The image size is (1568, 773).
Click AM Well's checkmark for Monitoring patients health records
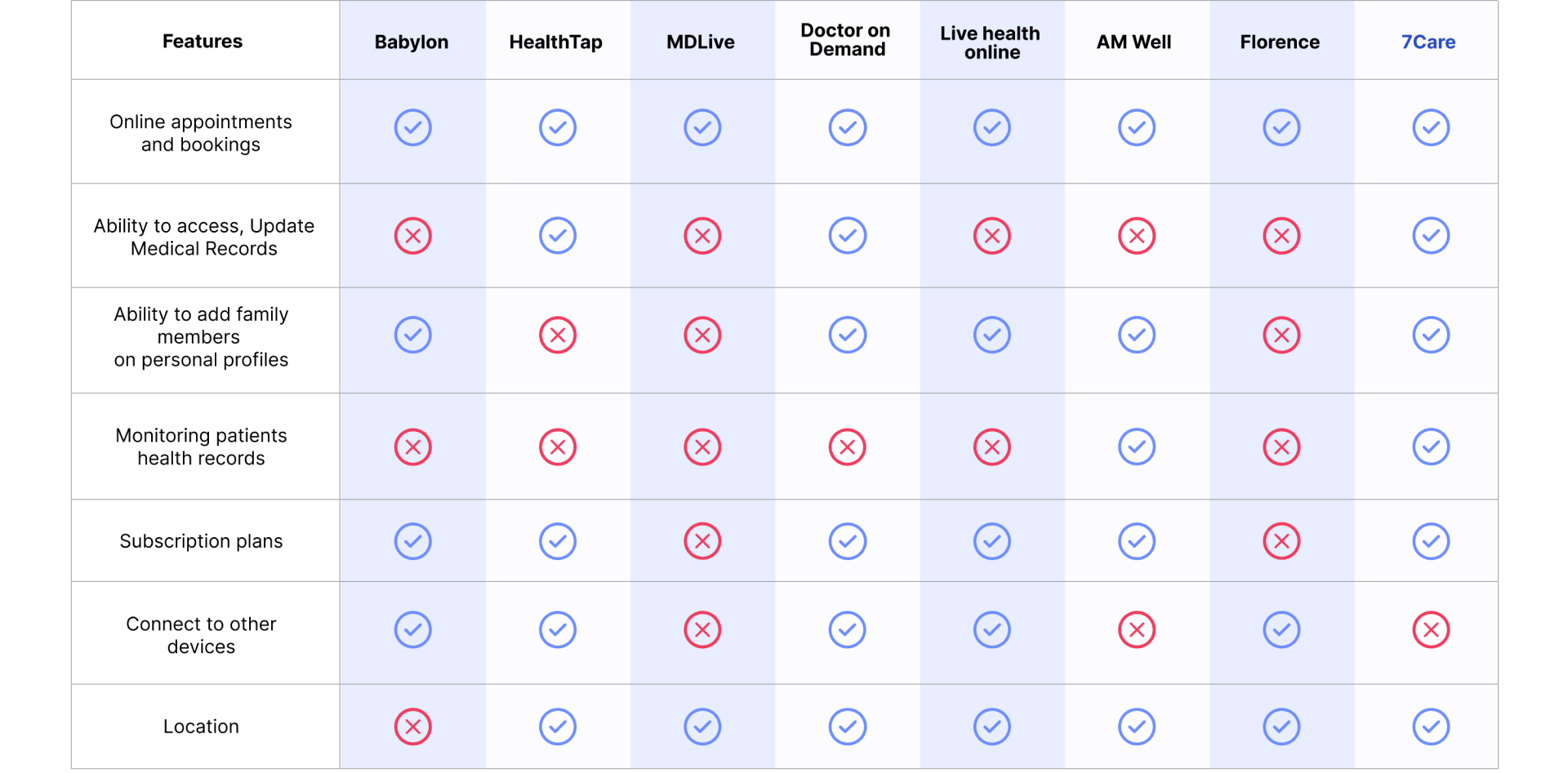[1137, 446]
